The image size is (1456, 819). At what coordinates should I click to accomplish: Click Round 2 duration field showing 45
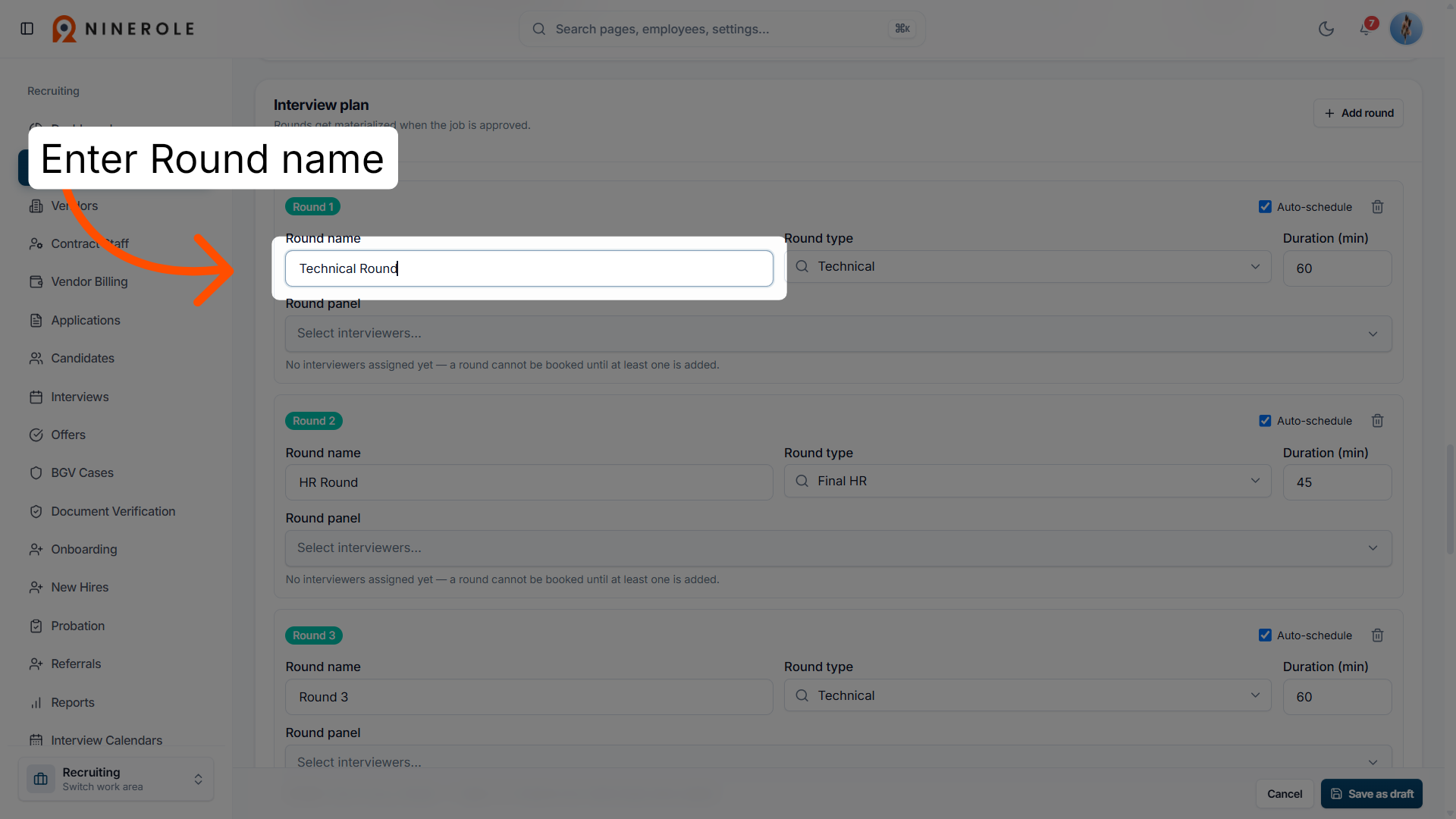(1337, 482)
